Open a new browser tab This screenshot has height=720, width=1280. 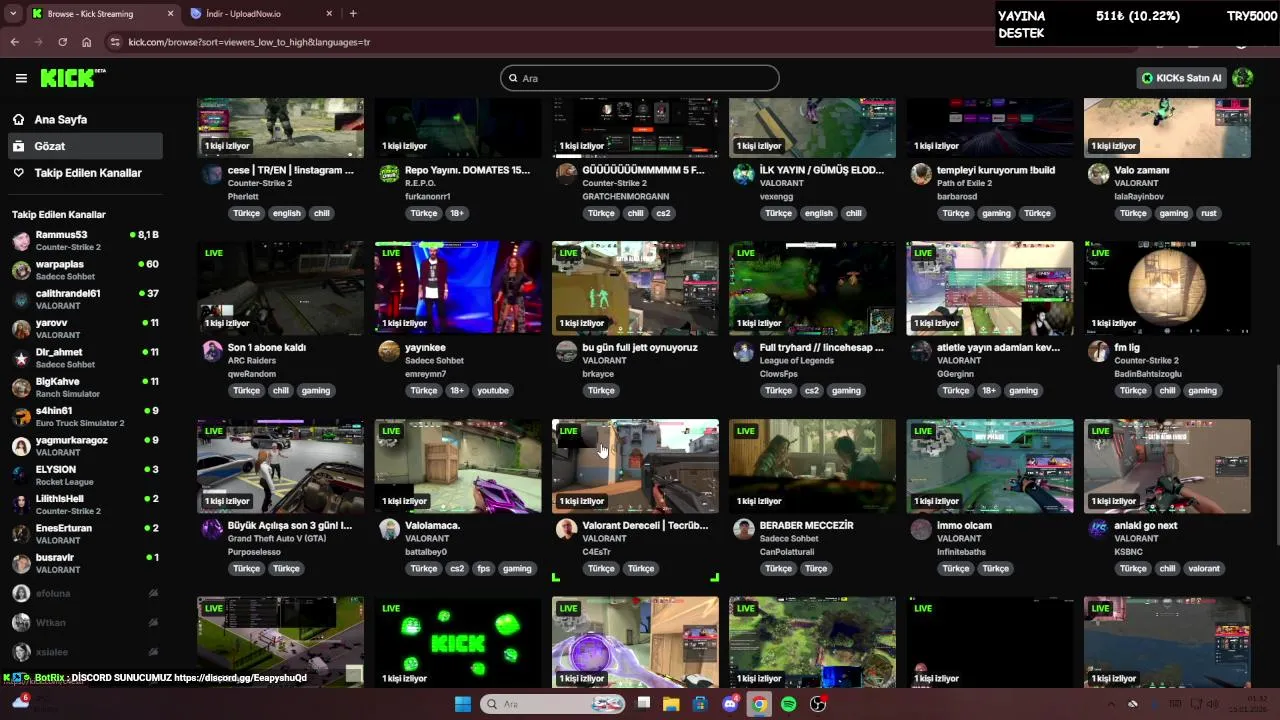click(x=353, y=14)
